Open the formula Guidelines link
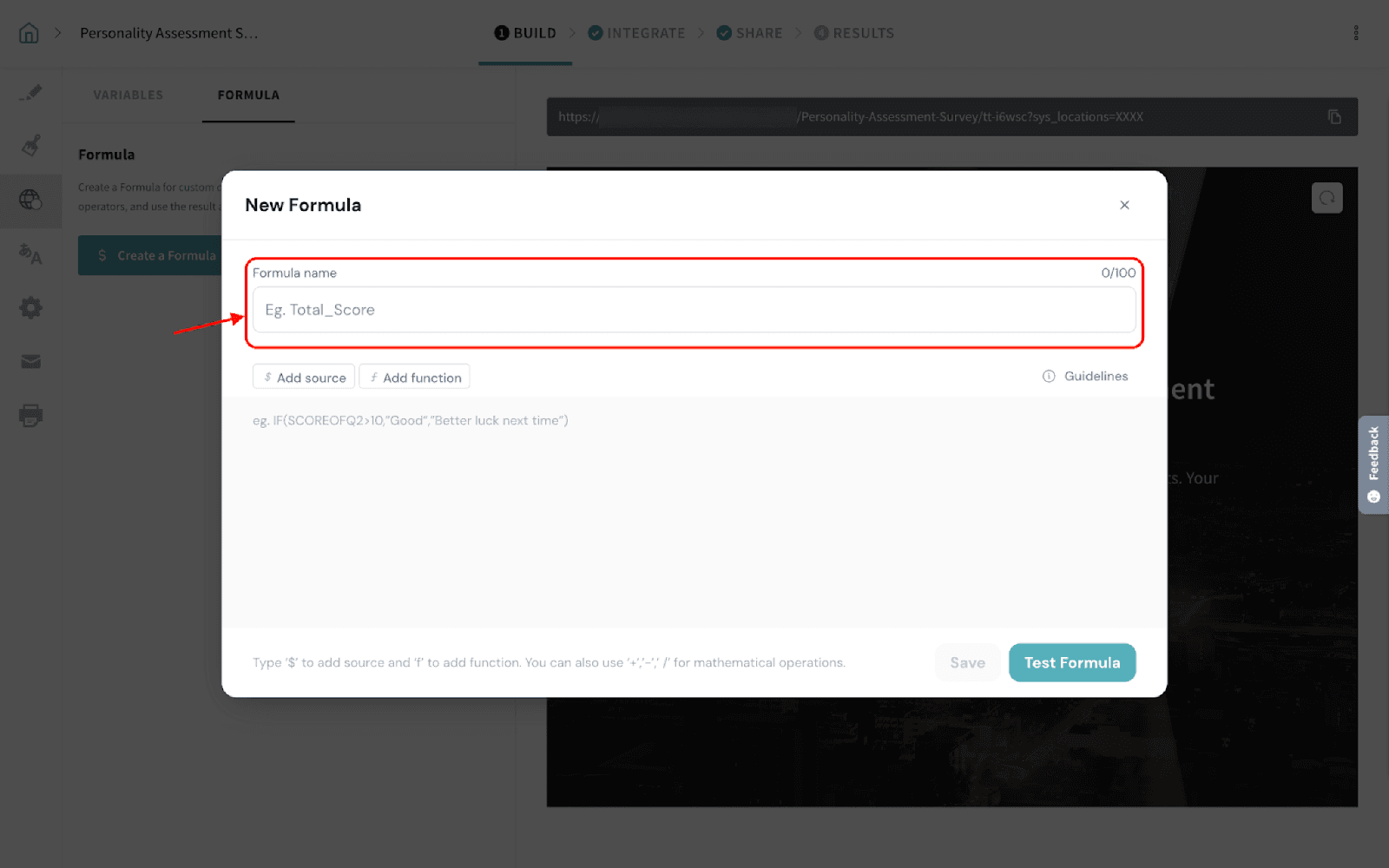This screenshot has width=1389, height=868. 1085,376
